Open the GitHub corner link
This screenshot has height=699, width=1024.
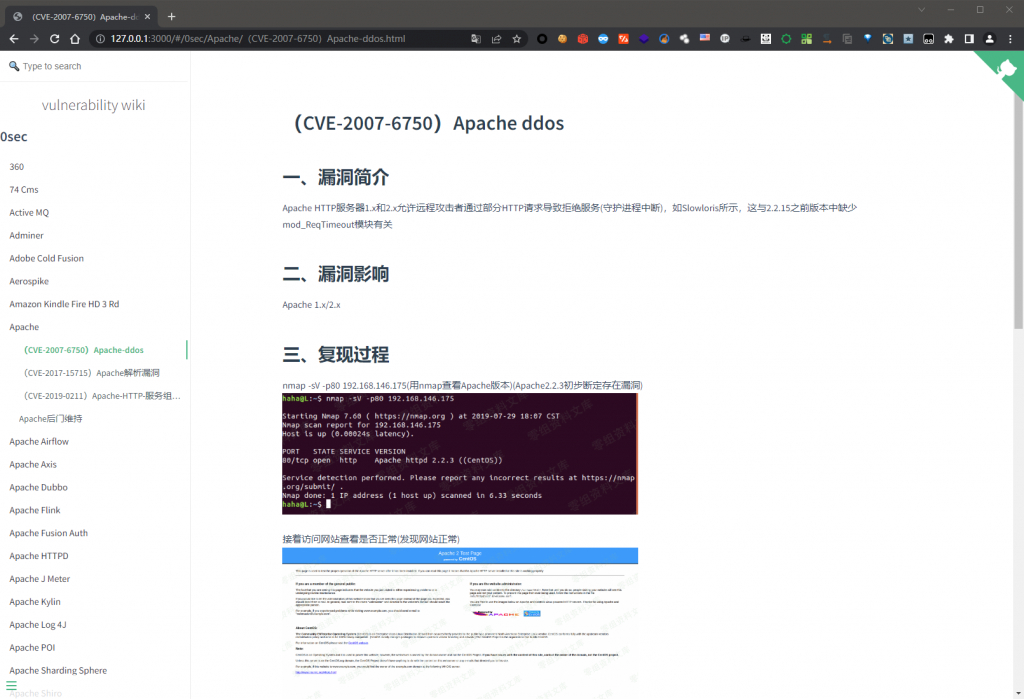pyautogui.click(x=1006, y=69)
